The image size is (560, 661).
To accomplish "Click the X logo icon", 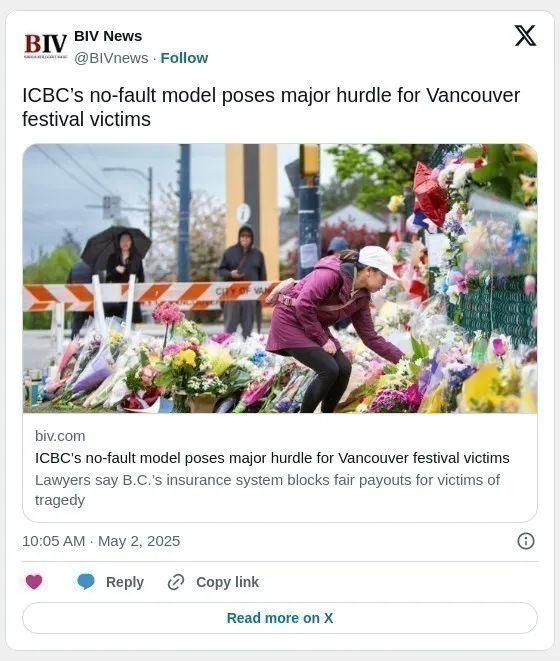I will click(x=525, y=35).
